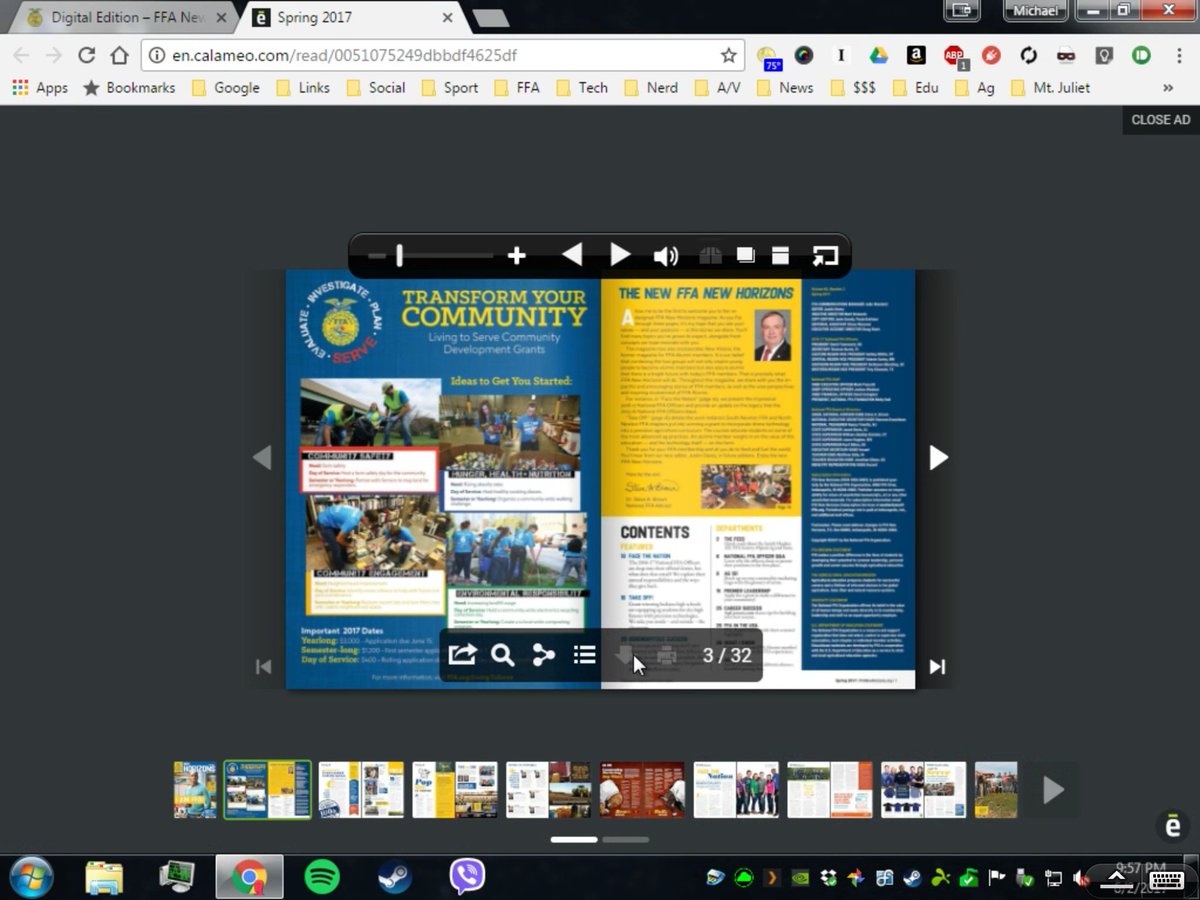Viewport: 1200px width, 900px height.
Task: Open the Adblock Plus extension
Action: 954,57
